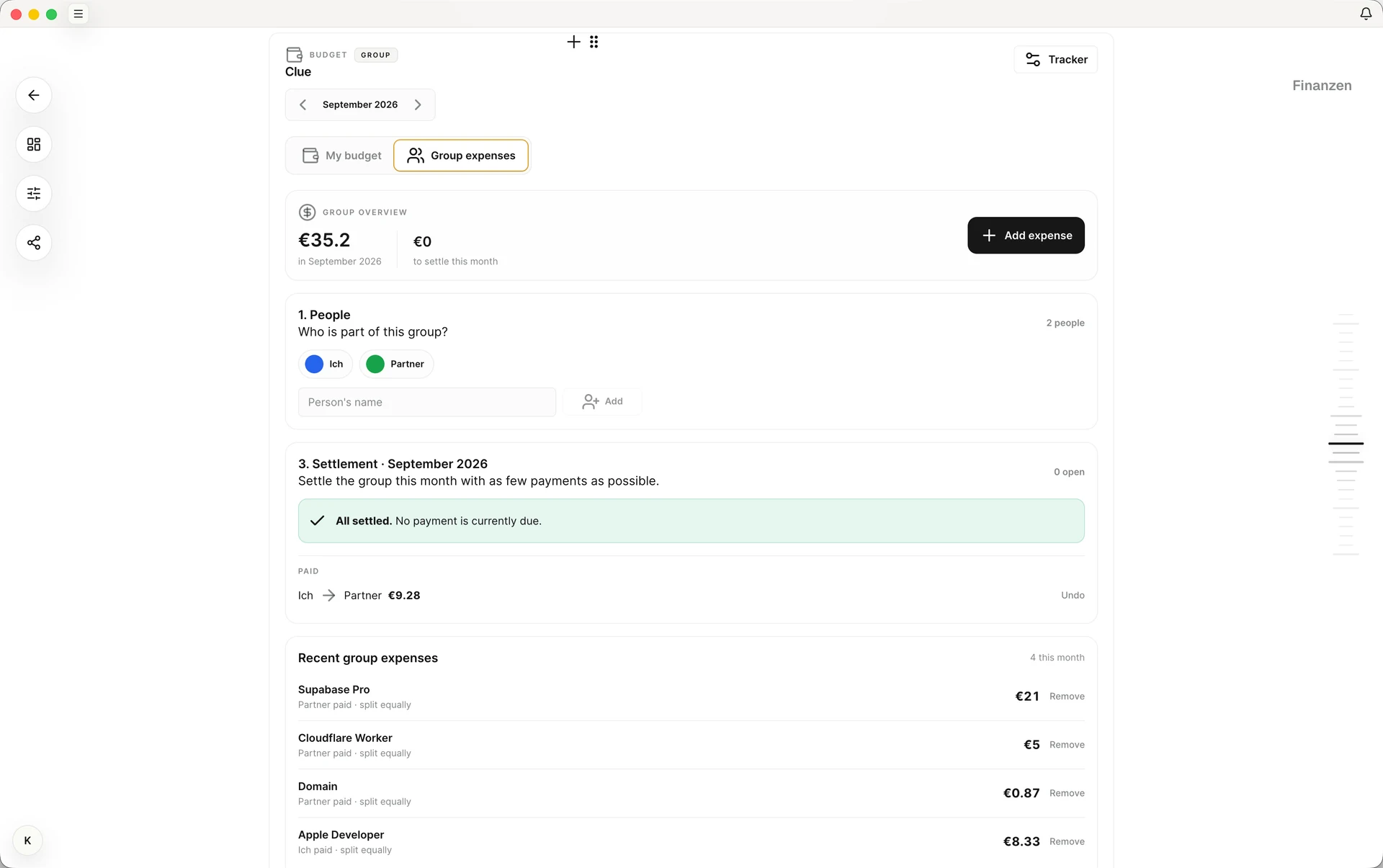Viewport: 1383px width, 868px height.
Task: Open the dashboard grid icon
Action: point(34,144)
